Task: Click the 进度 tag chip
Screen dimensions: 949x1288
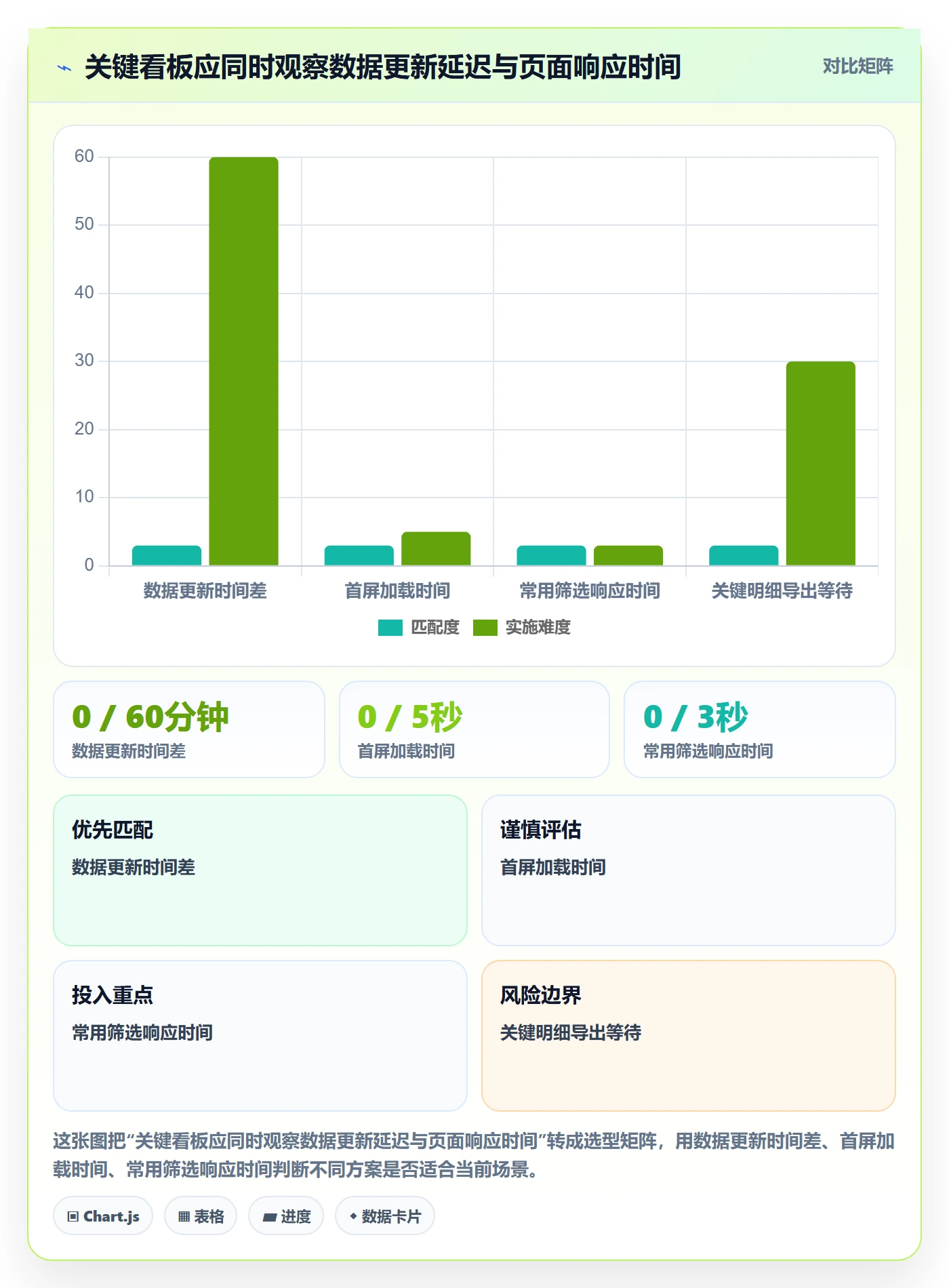Action: 286,1216
